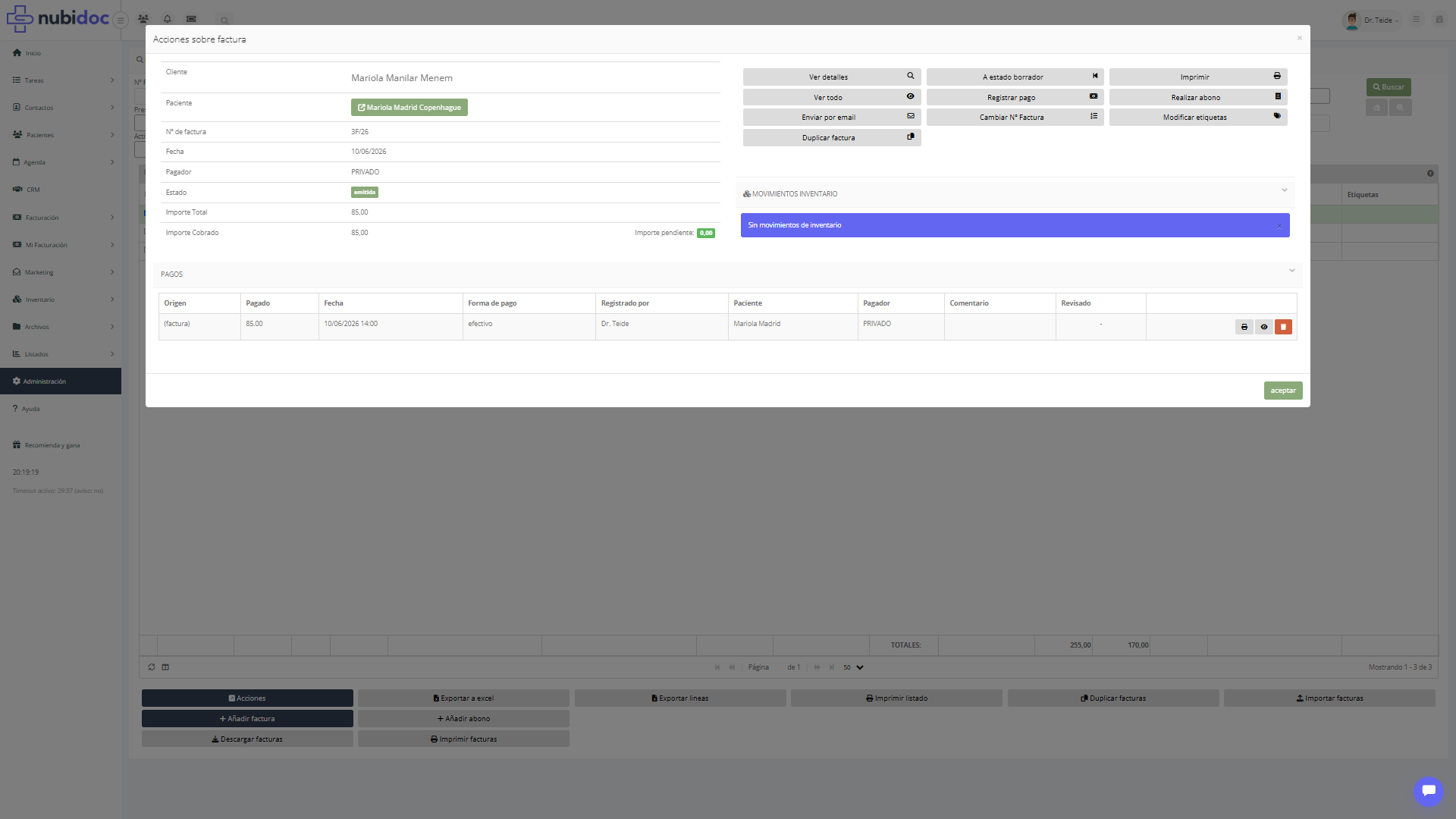
Task: Click Duplicar facturas button
Action: tap(1113, 698)
